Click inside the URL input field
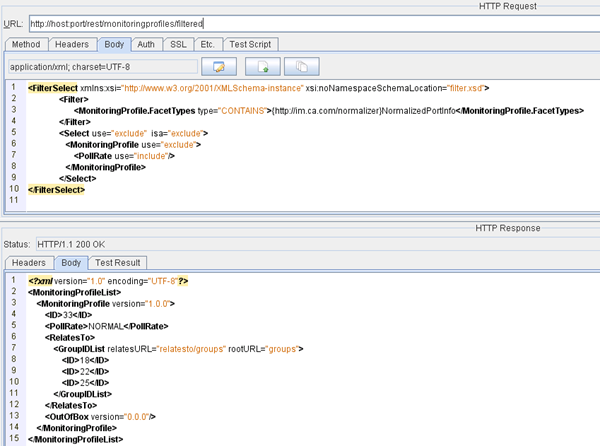 pos(300,22)
